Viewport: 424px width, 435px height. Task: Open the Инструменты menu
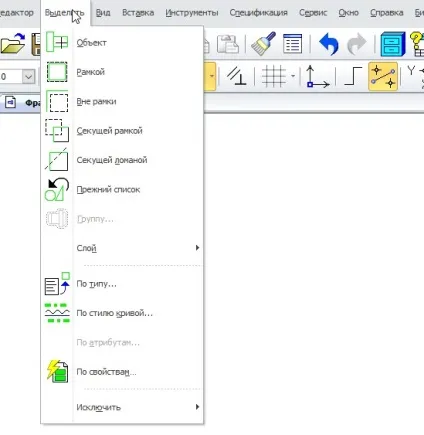(x=192, y=13)
